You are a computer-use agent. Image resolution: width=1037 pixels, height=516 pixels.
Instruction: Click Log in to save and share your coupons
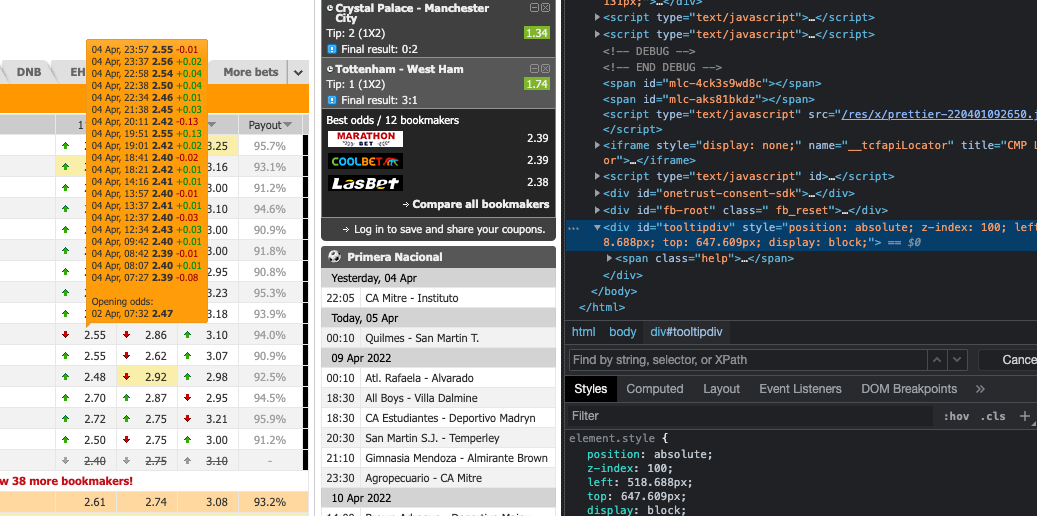450,230
